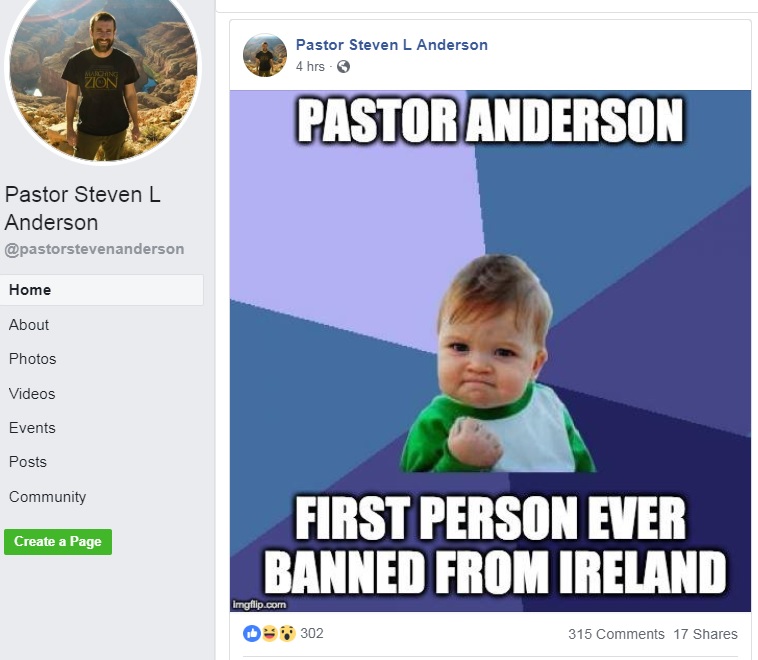Screen dimensions: 758x660
Task: Open the Posts section
Action: tap(28, 462)
